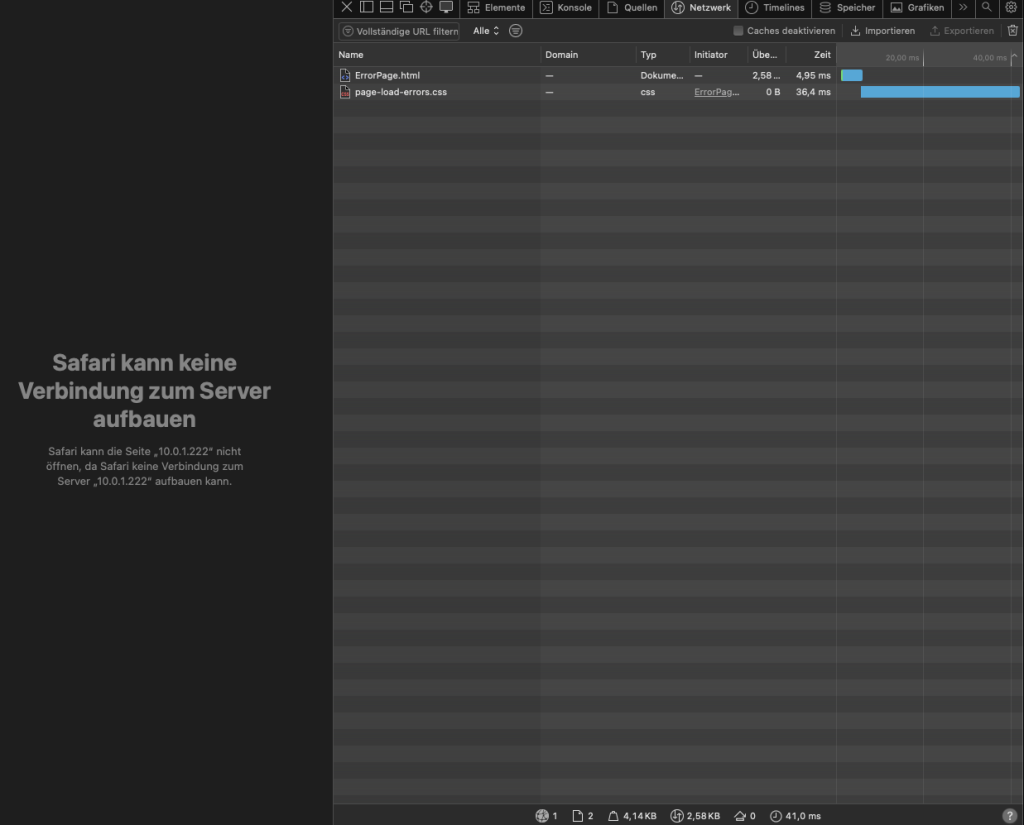Screen dimensions: 1024x825
Task: Switch to the Speicher tab
Action: click(x=847, y=8)
